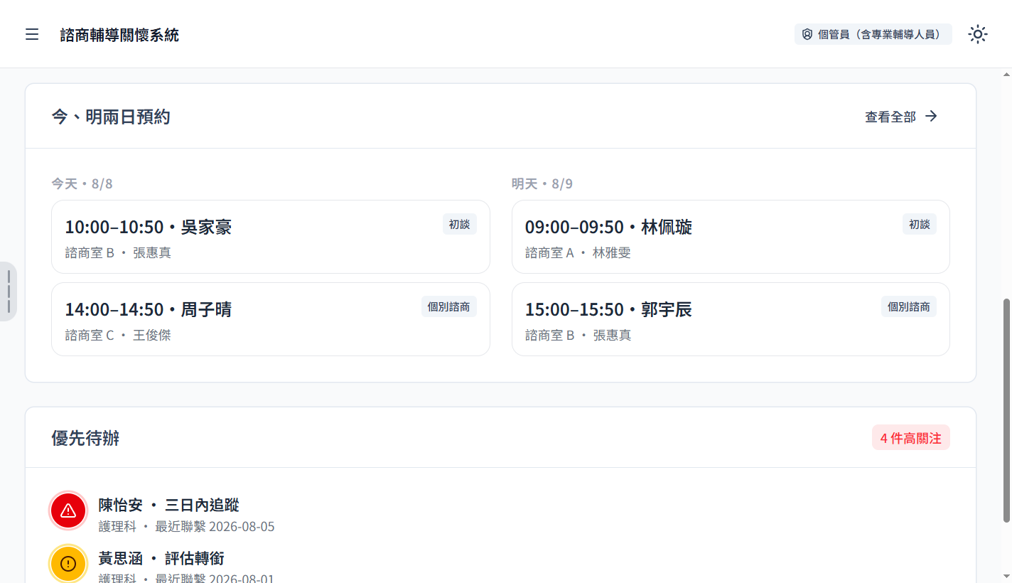Click the sidebar handle on the left edge
1012x583 pixels.
[8, 292]
